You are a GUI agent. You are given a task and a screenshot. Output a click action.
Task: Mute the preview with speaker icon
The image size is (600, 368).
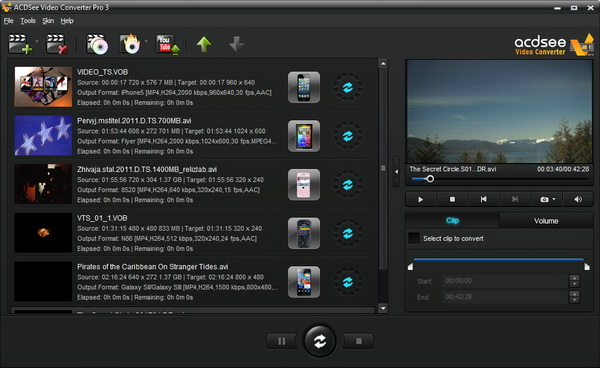578,199
